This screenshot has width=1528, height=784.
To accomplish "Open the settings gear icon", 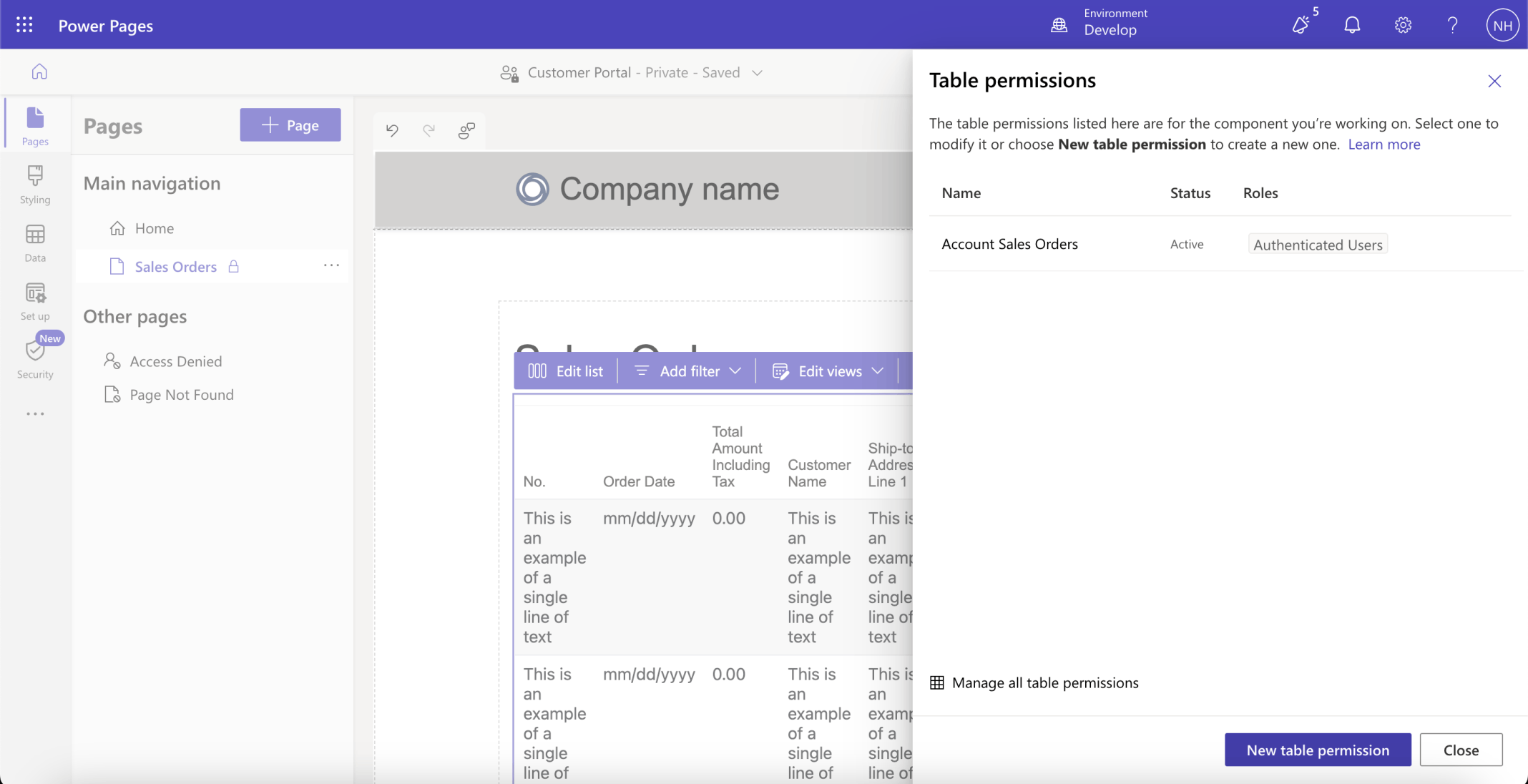I will coord(1402,25).
